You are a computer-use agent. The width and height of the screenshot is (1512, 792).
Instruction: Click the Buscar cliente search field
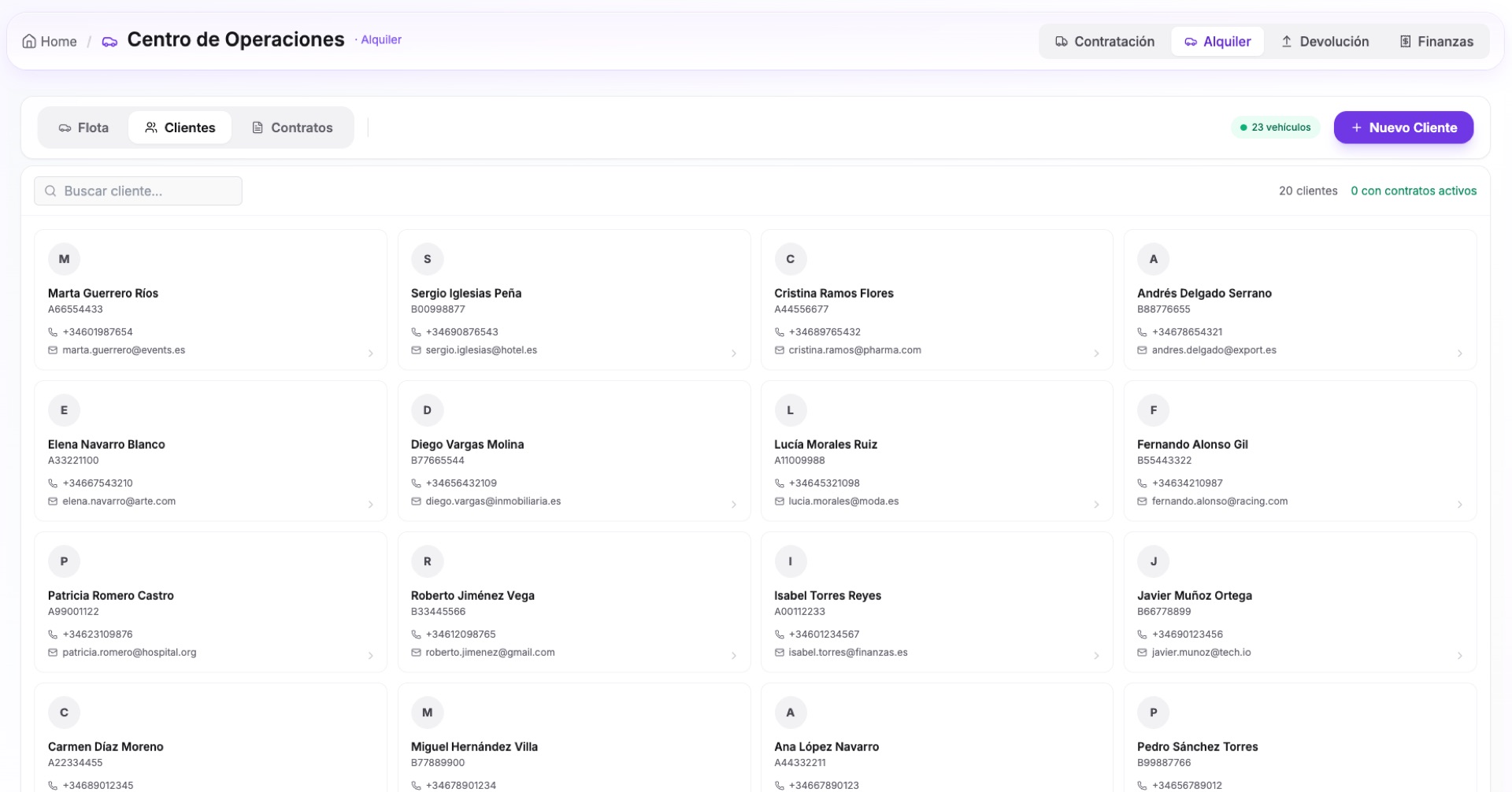coord(138,191)
